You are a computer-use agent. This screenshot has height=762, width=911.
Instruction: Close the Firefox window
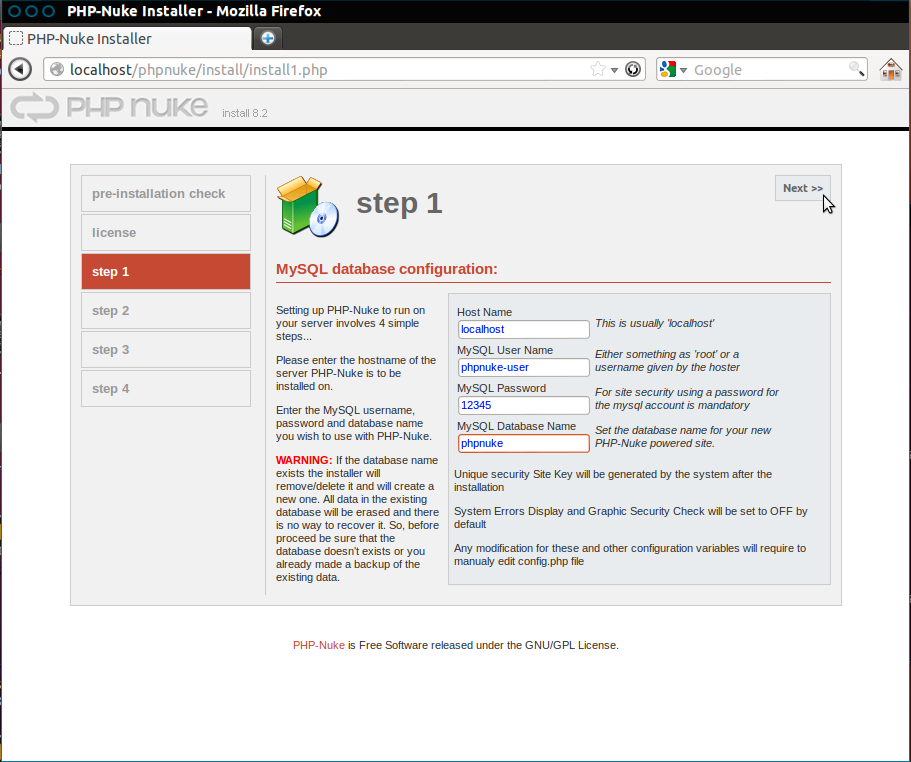click(x=15, y=10)
